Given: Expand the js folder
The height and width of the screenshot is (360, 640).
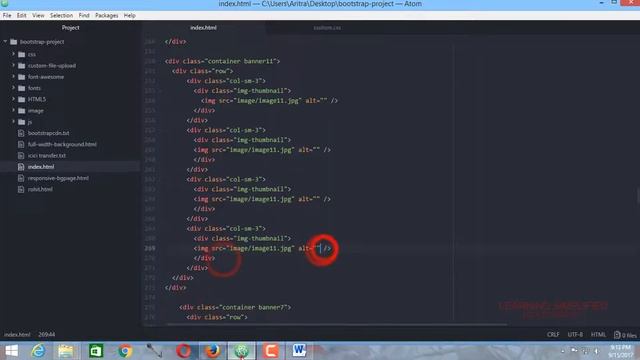Looking at the screenshot, I should pyautogui.click(x=13, y=122).
